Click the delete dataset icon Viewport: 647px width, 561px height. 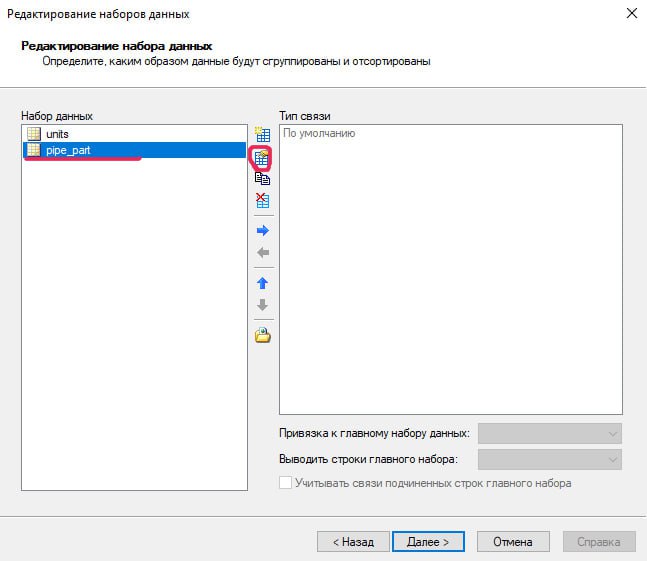(263, 201)
